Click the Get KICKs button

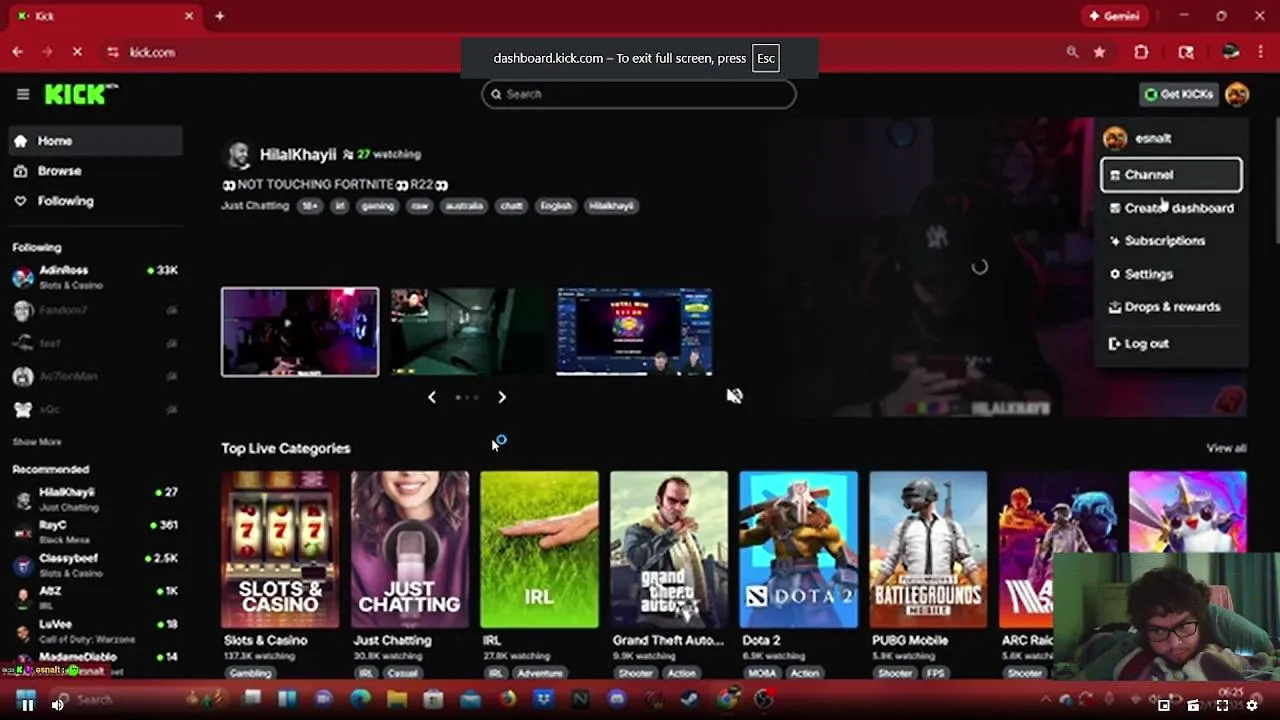coord(1179,94)
